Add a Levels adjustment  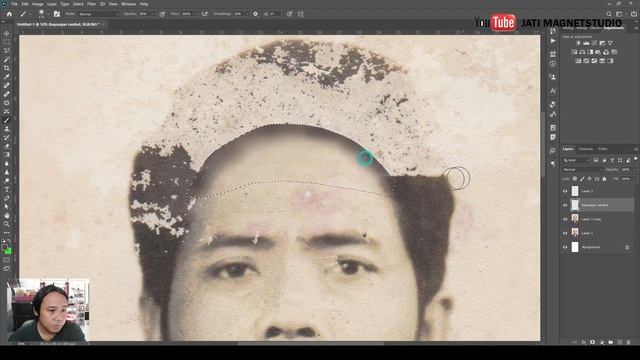tap(586, 43)
